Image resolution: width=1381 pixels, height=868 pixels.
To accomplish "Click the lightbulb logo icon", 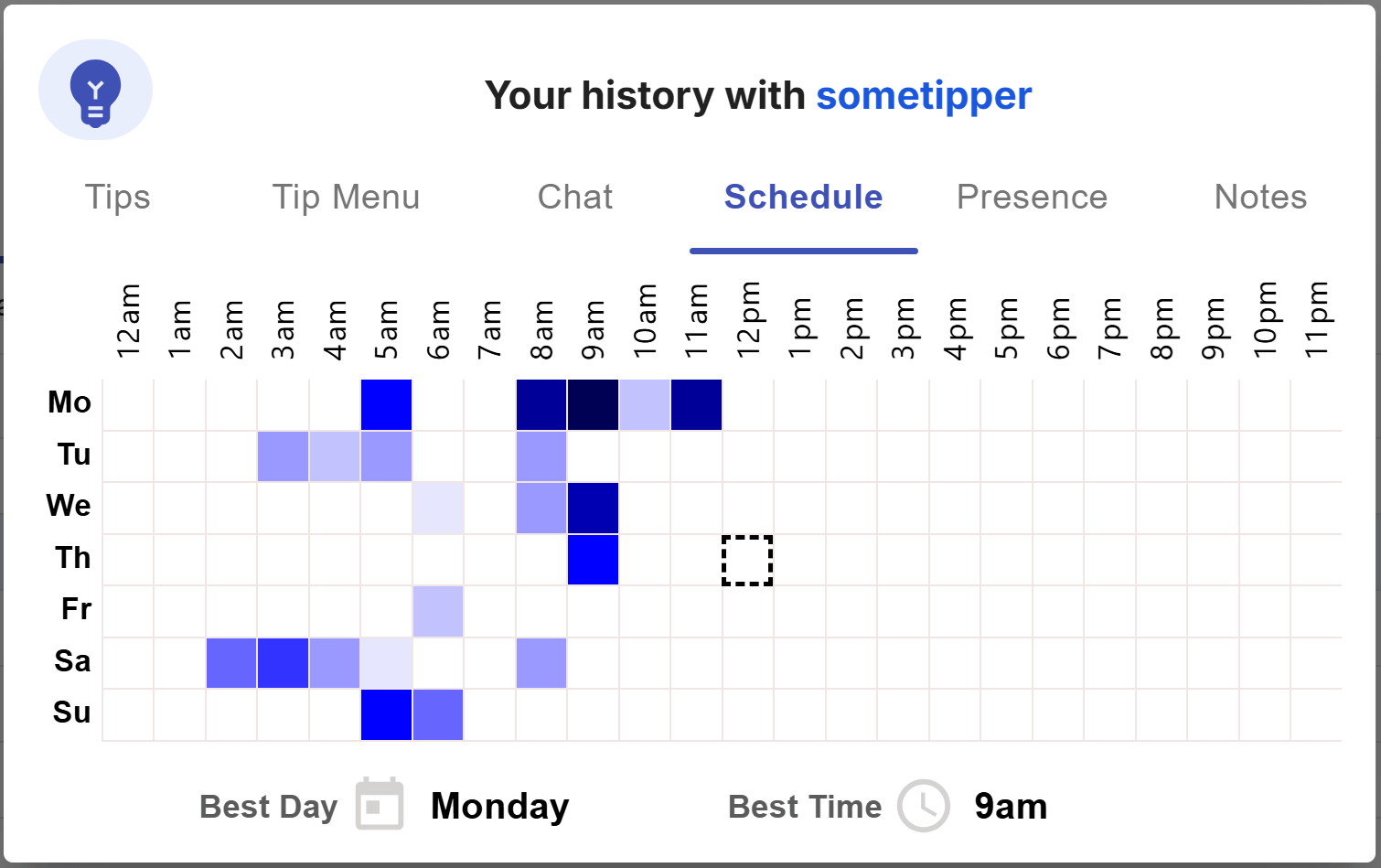I will click(x=95, y=91).
